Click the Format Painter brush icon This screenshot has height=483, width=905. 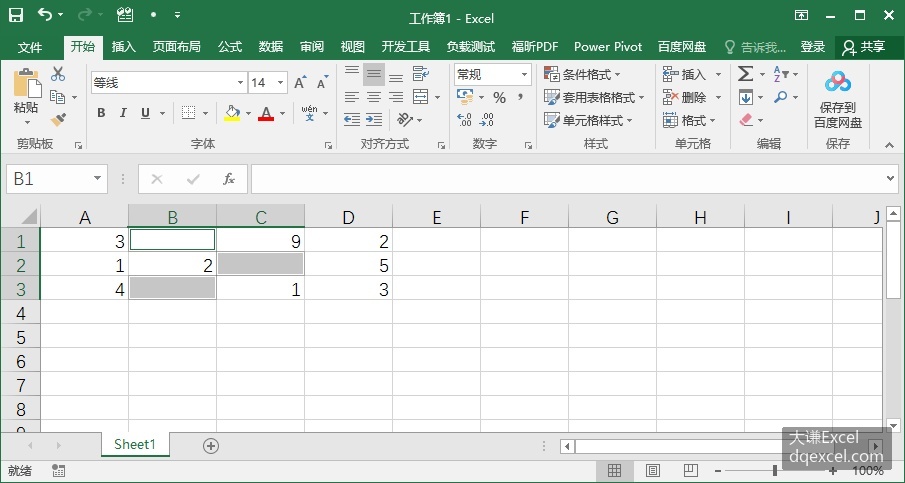pyautogui.click(x=58, y=119)
